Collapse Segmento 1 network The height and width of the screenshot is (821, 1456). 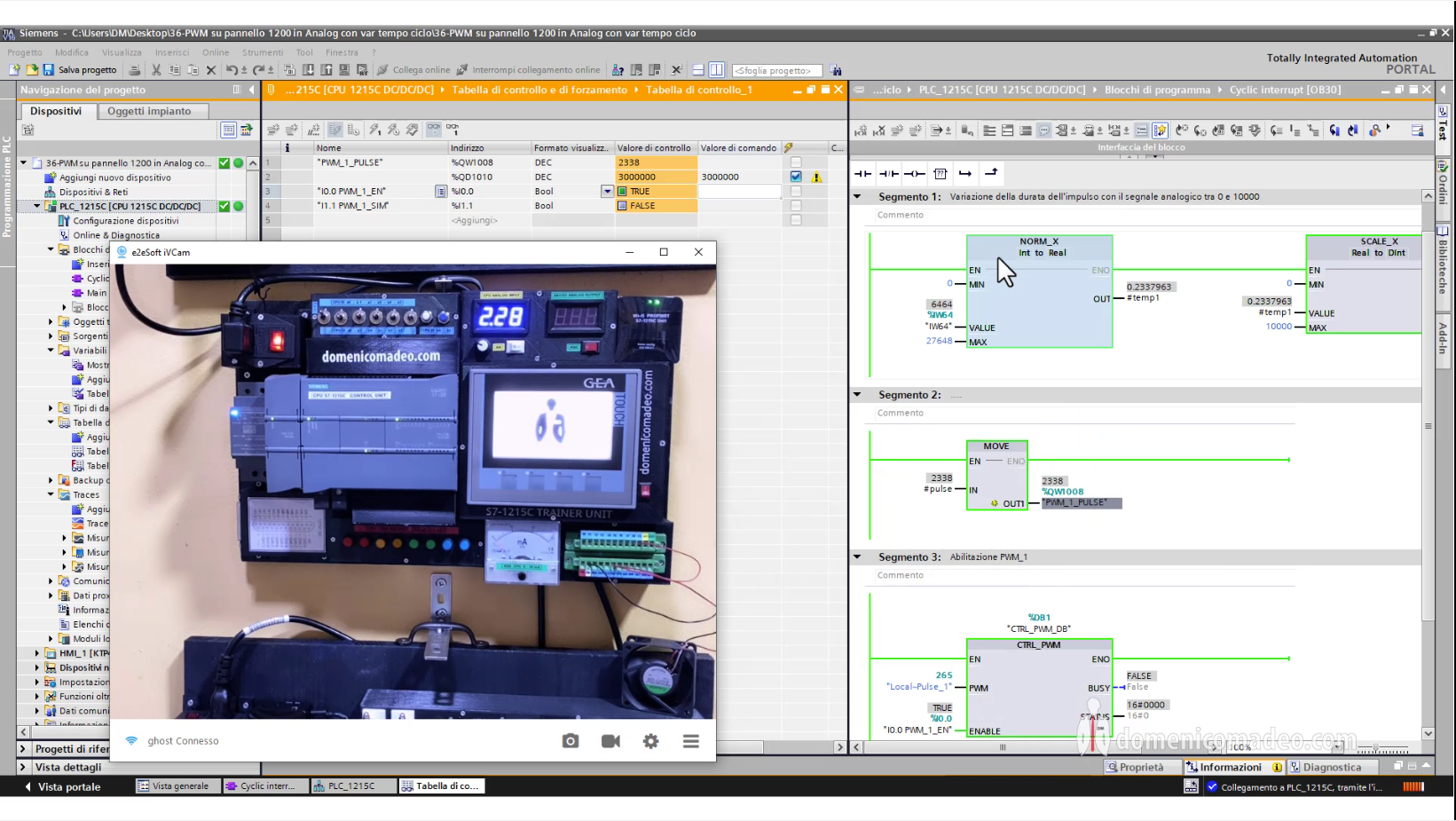(x=858, y=197)
